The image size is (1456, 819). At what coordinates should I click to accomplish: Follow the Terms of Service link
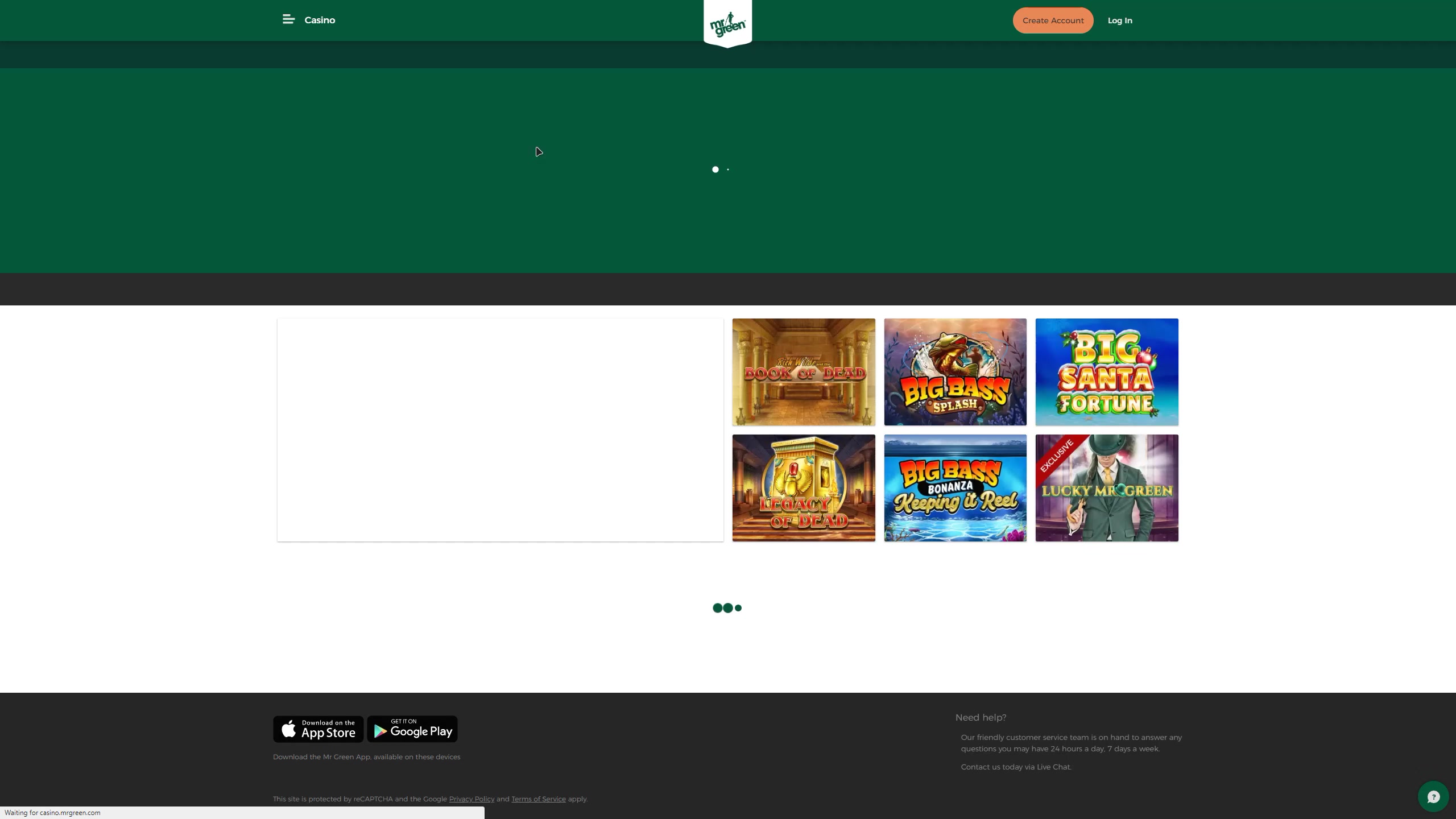(x=538, y=799)
